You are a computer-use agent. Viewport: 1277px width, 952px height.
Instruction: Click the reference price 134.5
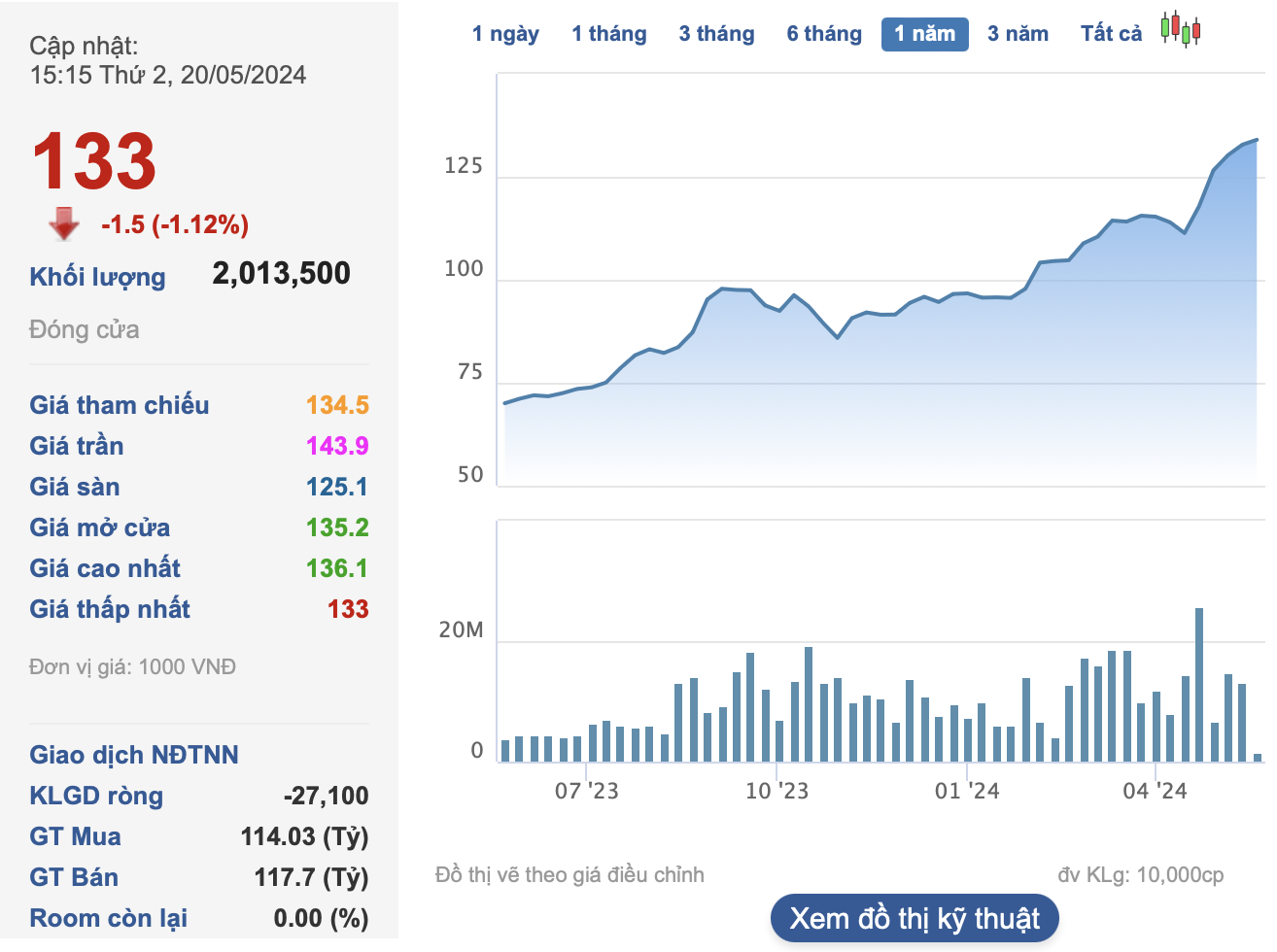pyautogui.click(x=337, y=405)
